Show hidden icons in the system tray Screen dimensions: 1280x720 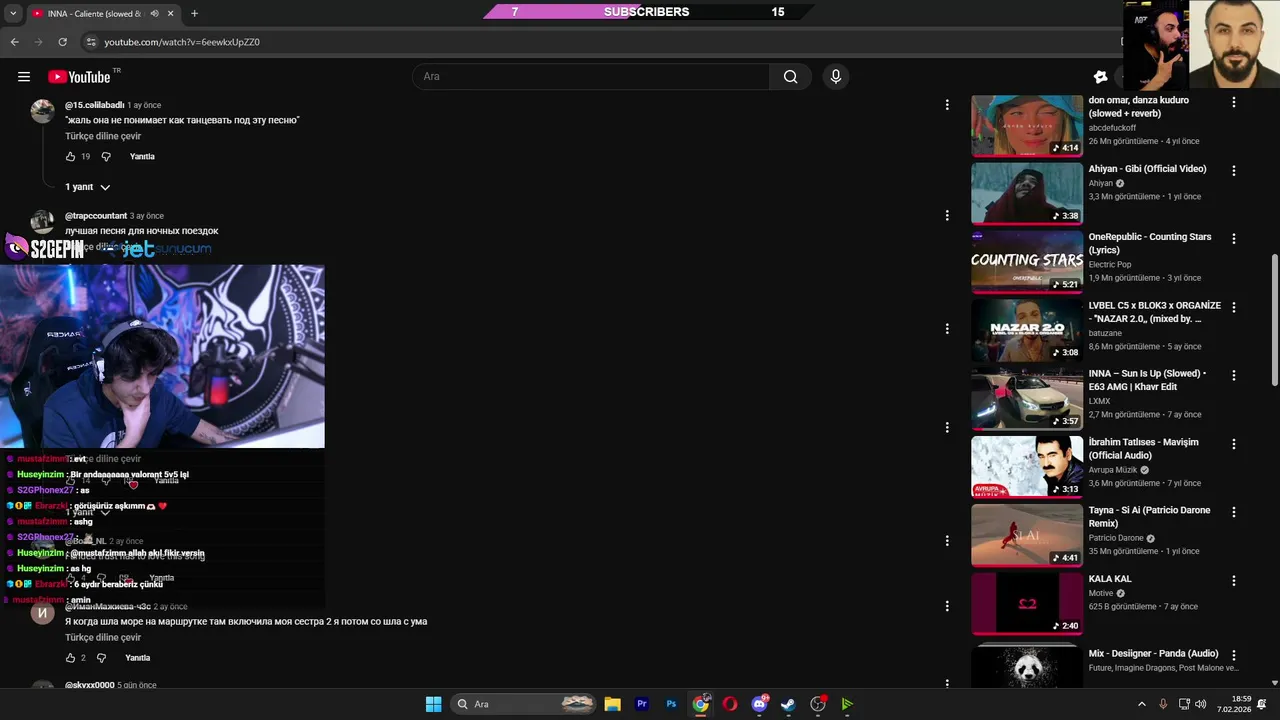click(x=1141, y=704)
